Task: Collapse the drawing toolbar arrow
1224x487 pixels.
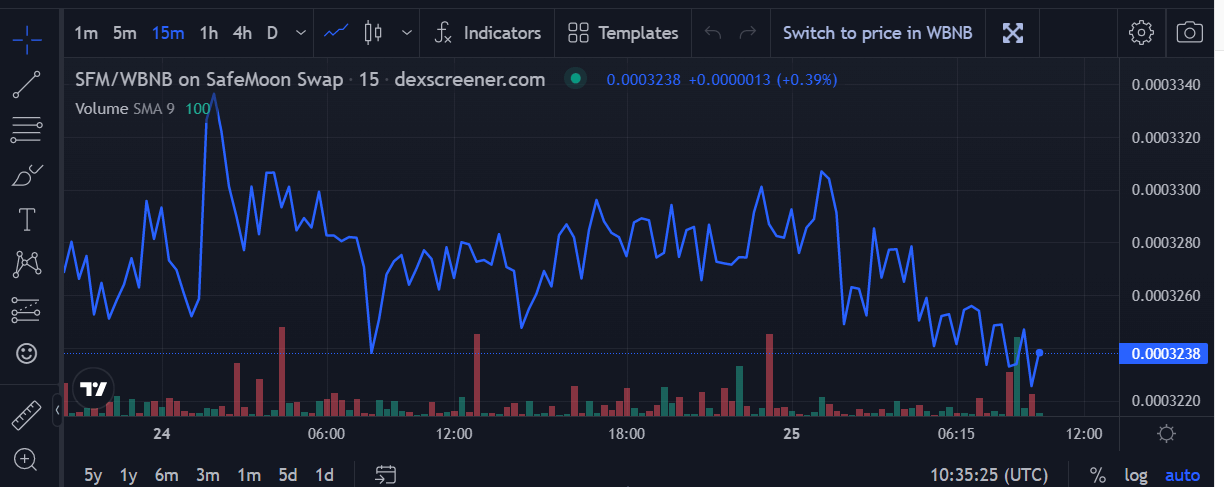Action: point(57,410)
